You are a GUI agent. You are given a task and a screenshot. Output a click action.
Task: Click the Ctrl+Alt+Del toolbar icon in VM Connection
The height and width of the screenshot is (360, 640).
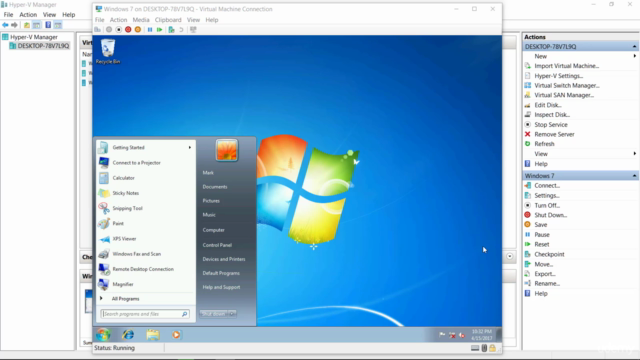coord(98,29)
